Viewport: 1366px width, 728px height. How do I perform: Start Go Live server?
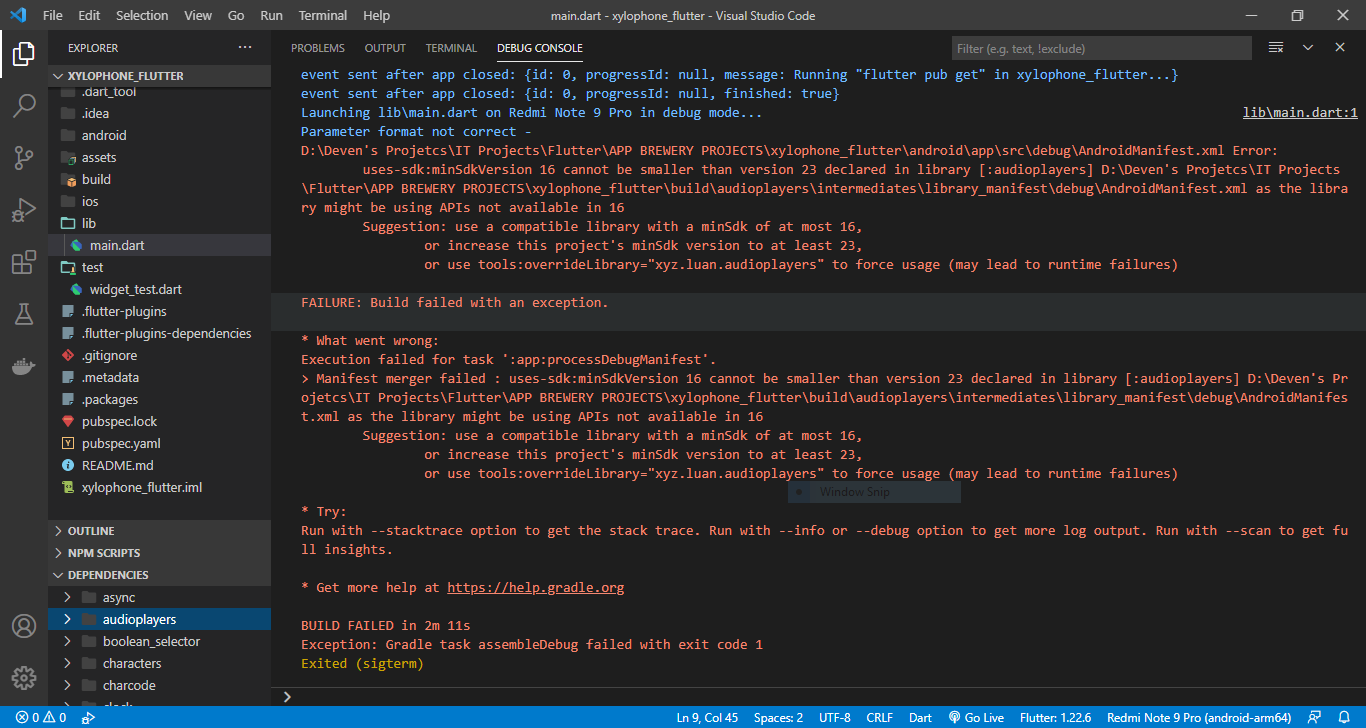976,718
